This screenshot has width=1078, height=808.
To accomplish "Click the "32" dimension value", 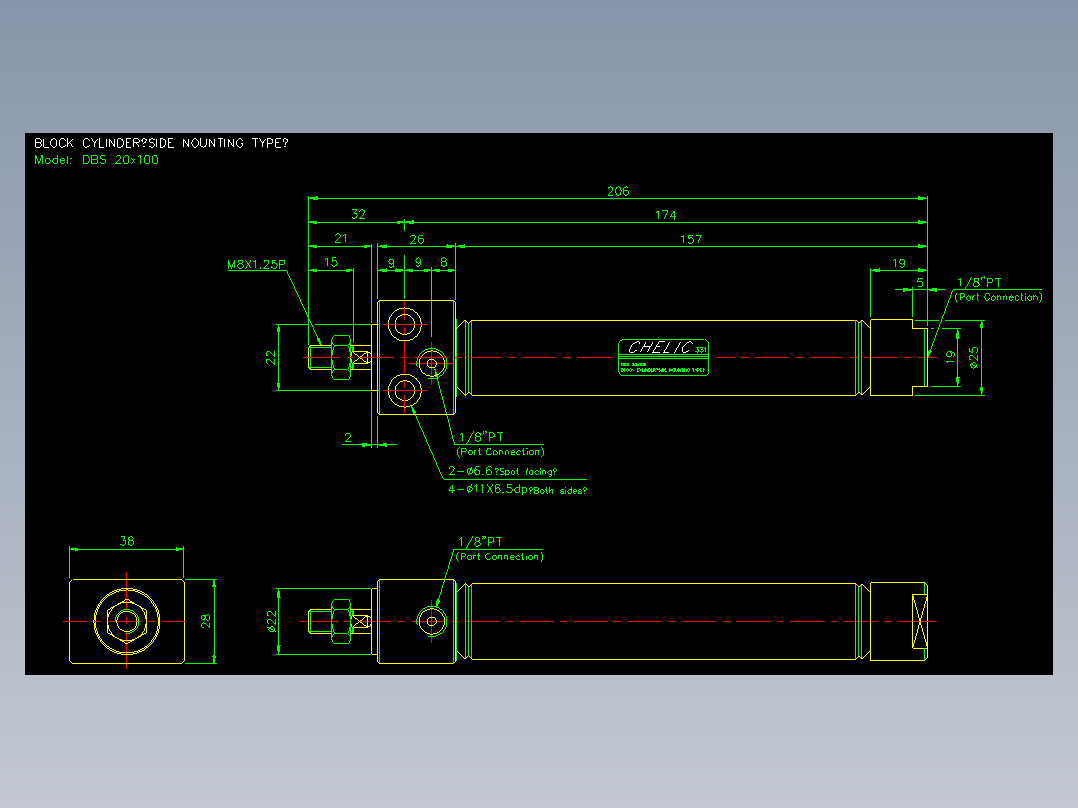I will [358, 214].
